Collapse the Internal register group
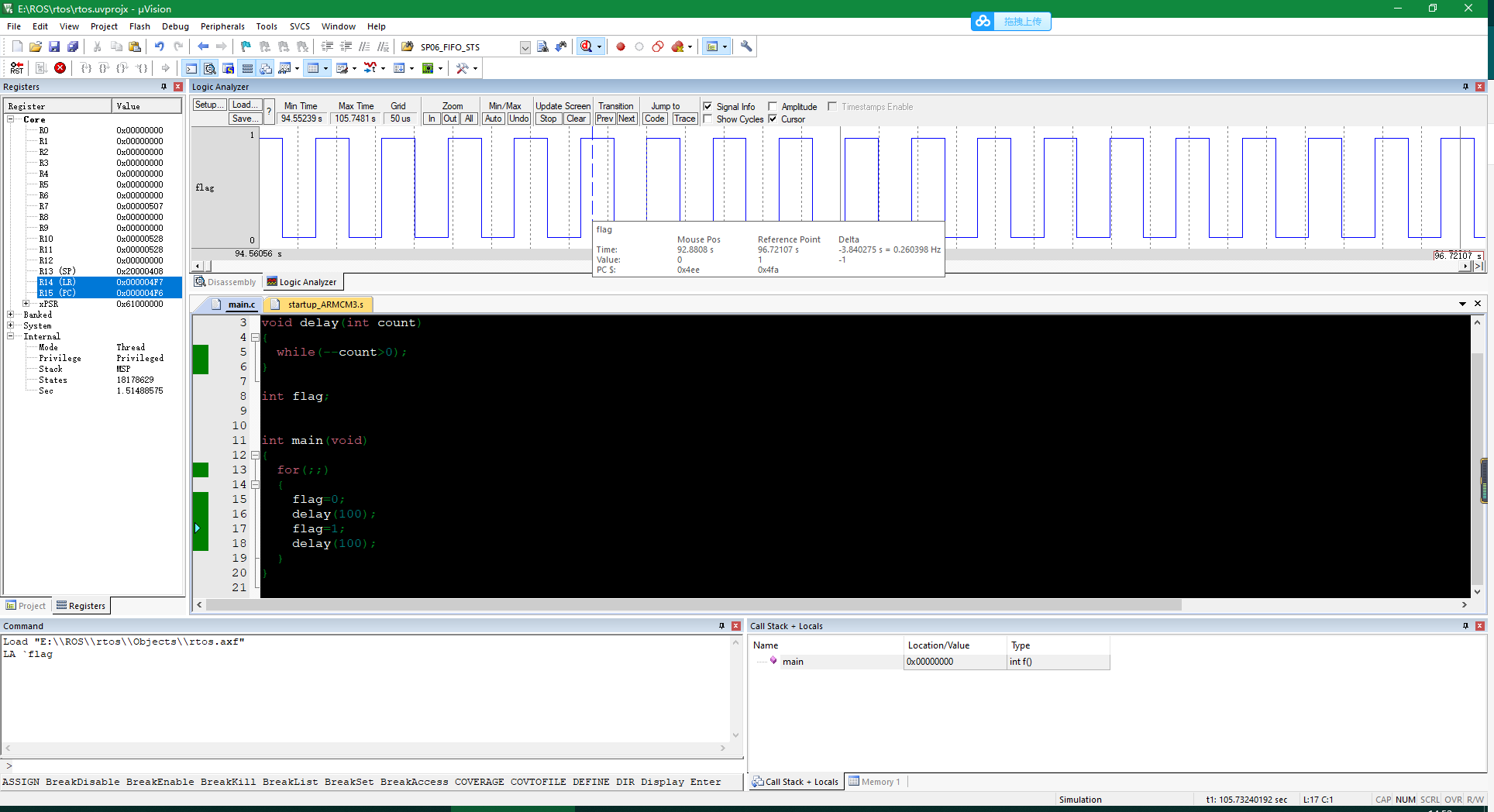The height and width of the screenshot is (812, 1494). click(11, 336)
